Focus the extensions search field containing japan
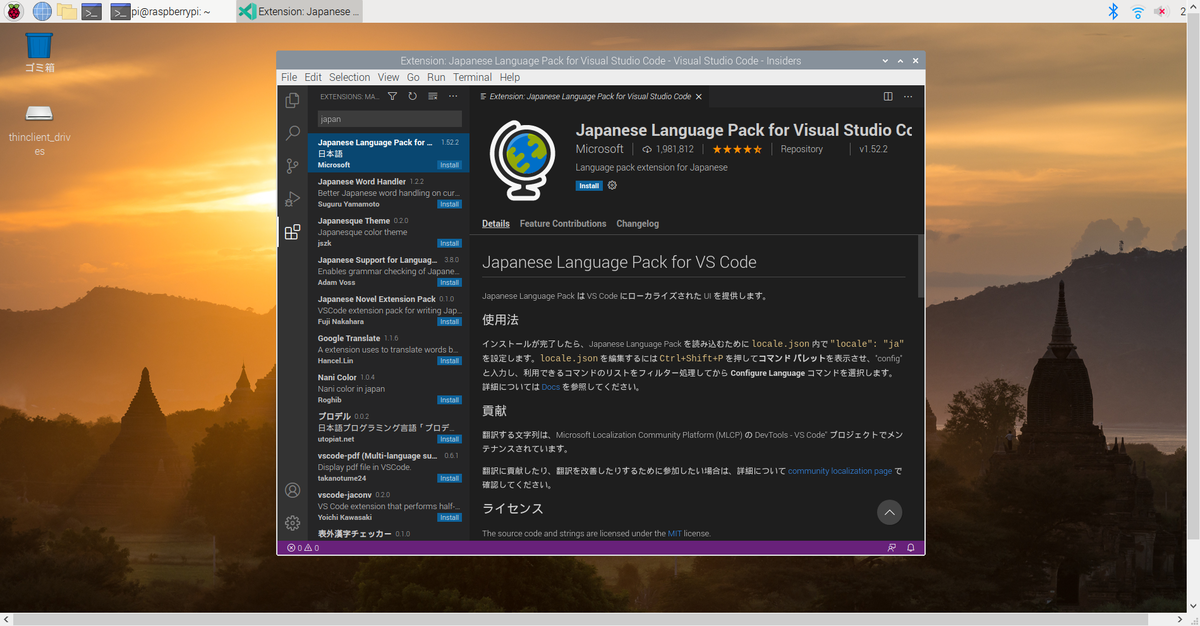This screenshot has height=626, width=1200. pyautogui.click(x=389, y=119)
